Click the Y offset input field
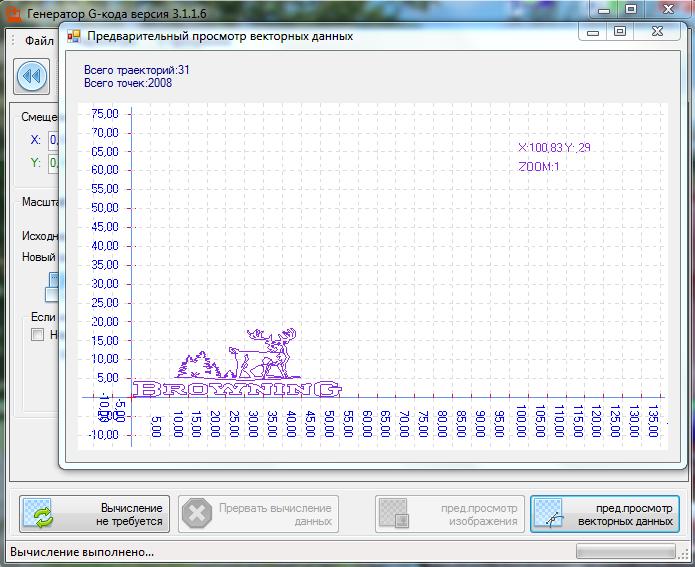 [x=54, y=163]
